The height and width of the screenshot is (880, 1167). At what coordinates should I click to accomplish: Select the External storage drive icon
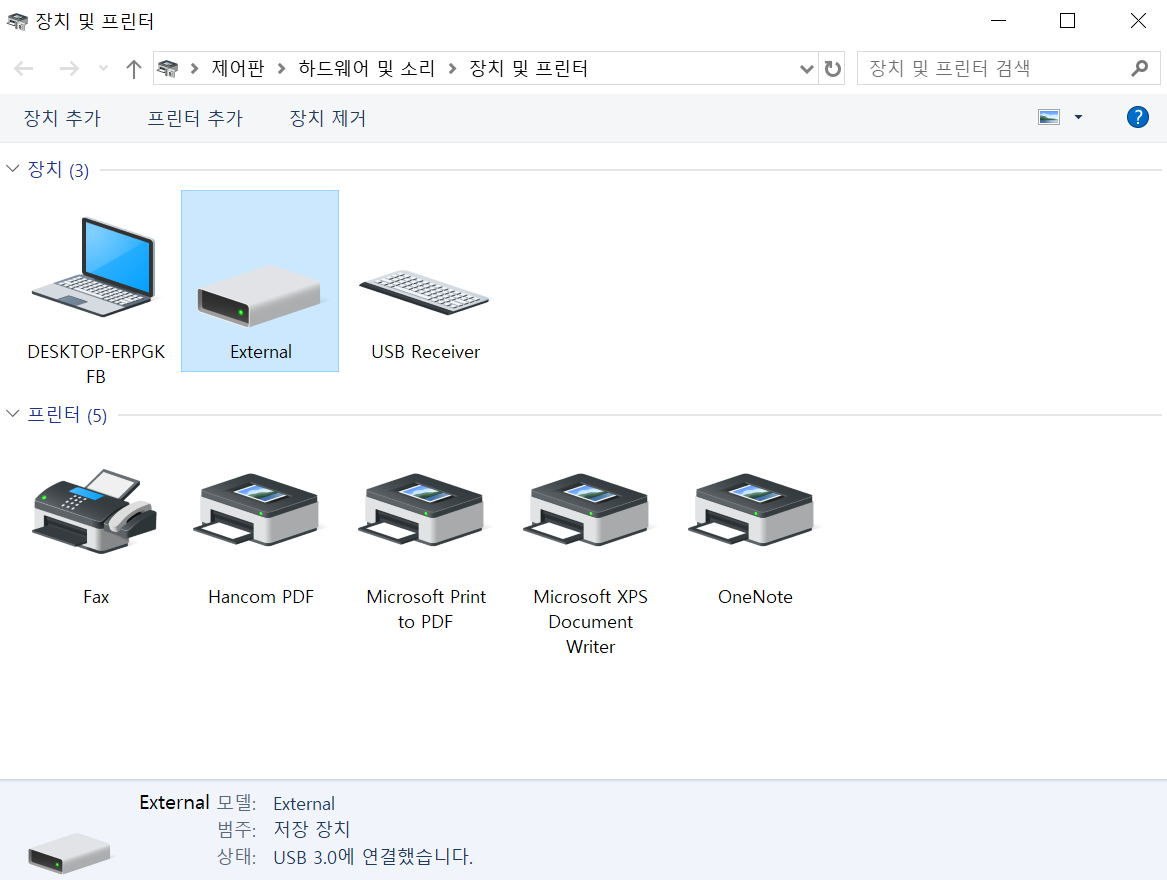point(259,296)
